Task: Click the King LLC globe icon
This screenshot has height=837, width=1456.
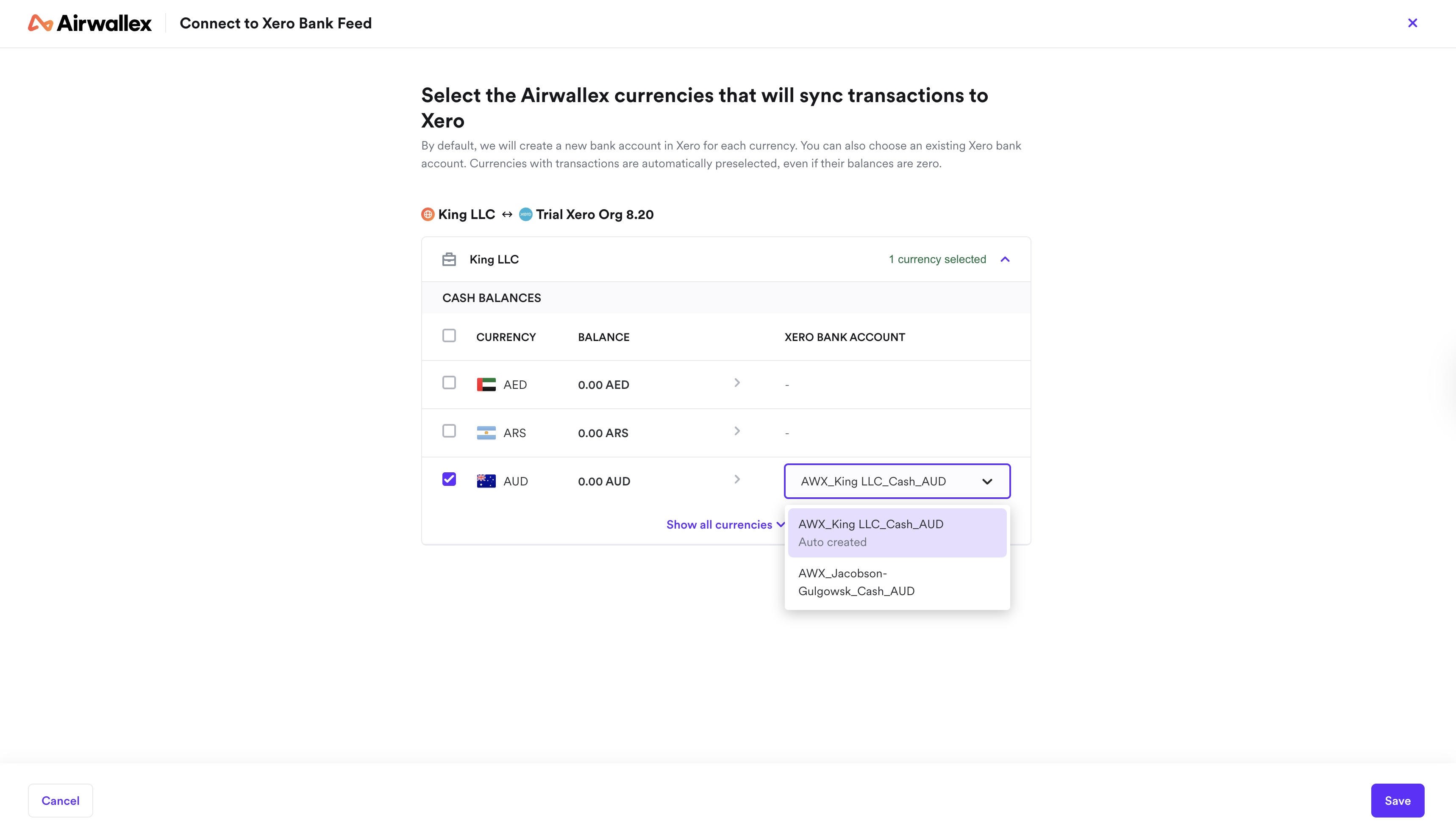Action: (x=428, y=214)
